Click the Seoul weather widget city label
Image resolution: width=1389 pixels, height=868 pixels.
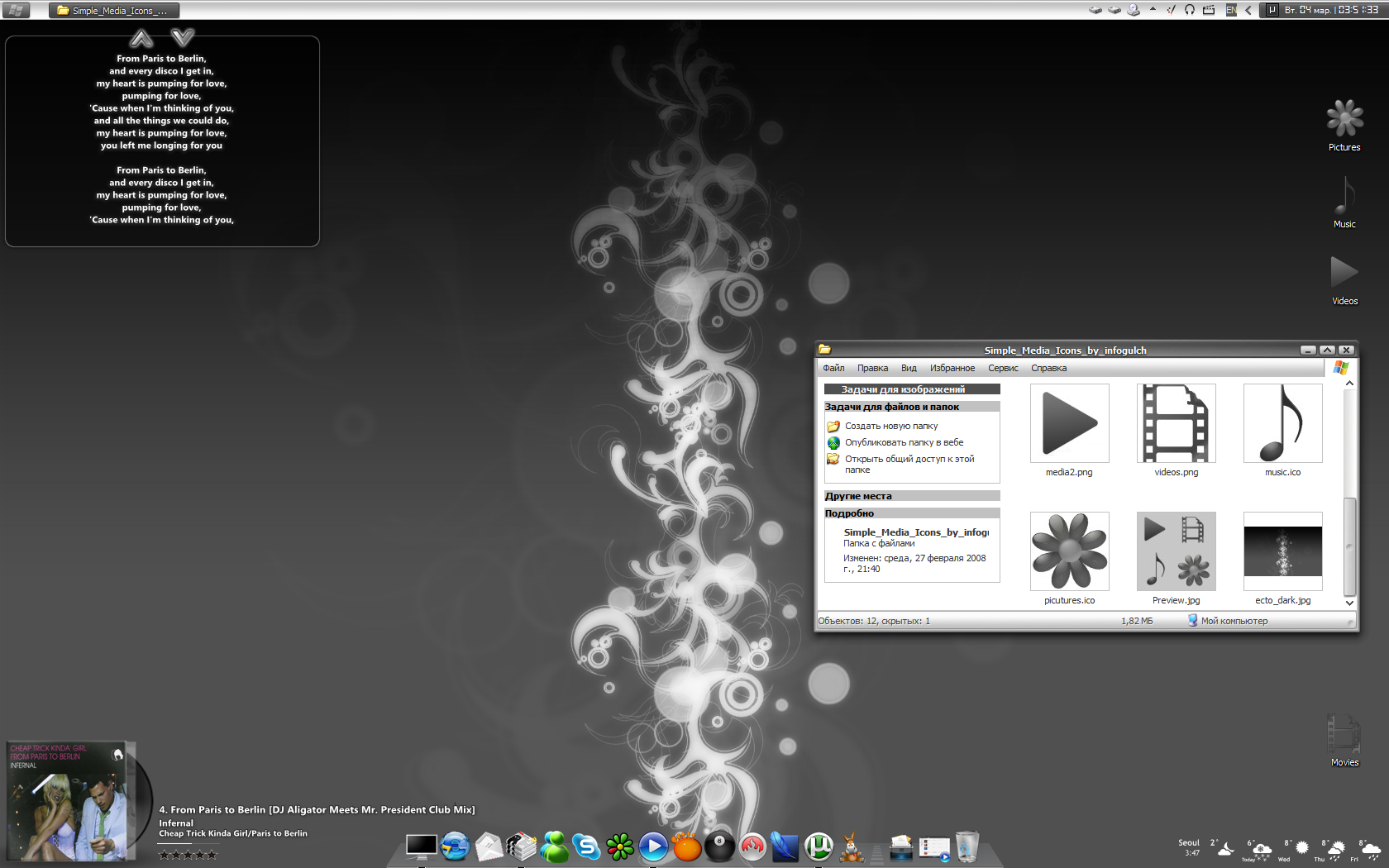point(1188,842)
